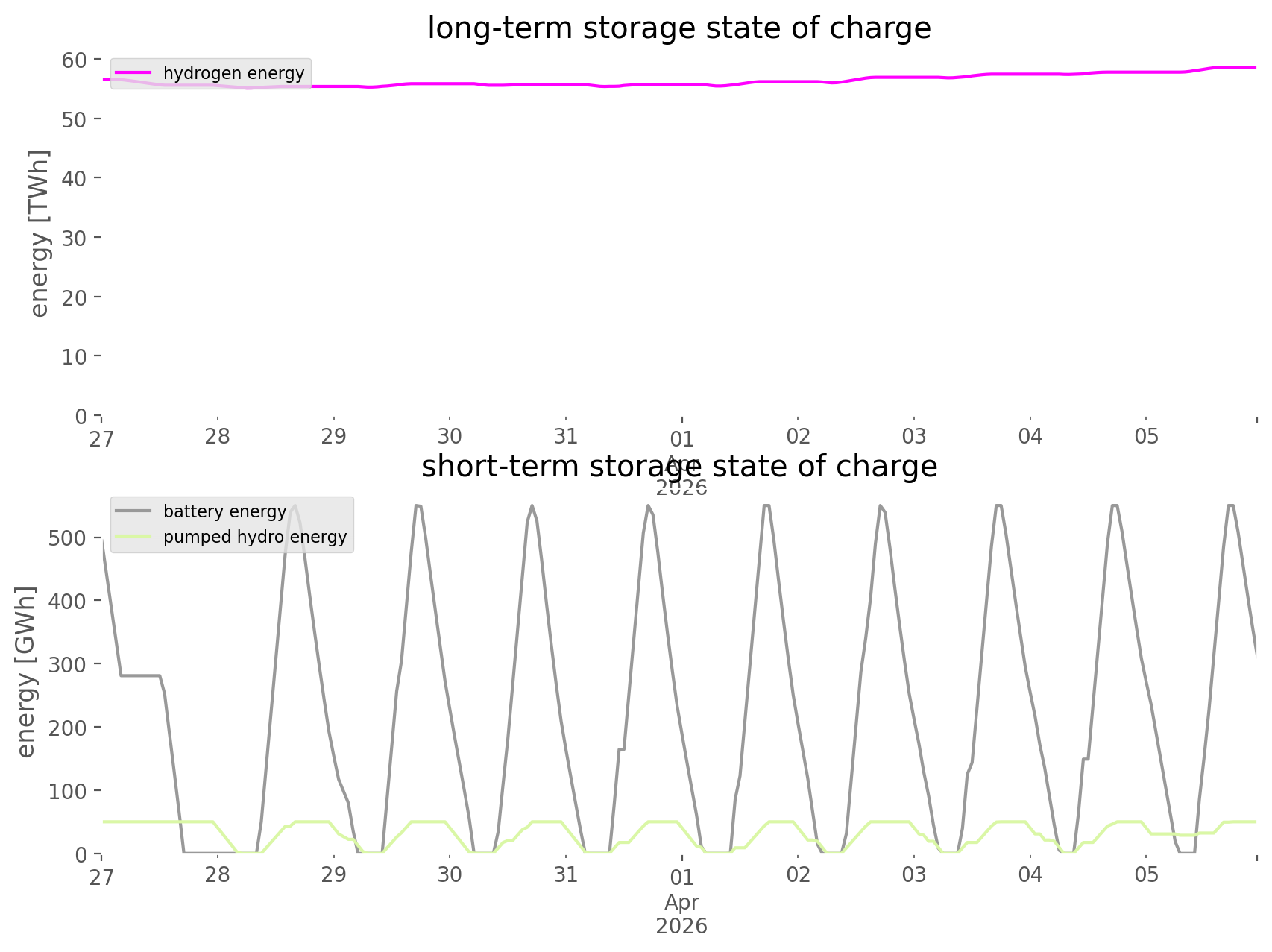This screenshot has width=1272, height=952.
Task: Click the Apr 2026 label below bottom chart
Action: point(681,914)
